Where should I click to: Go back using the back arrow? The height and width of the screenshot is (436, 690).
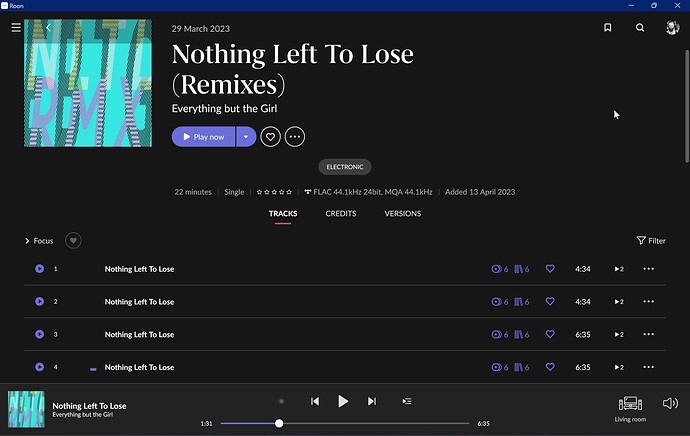point(48,28)
